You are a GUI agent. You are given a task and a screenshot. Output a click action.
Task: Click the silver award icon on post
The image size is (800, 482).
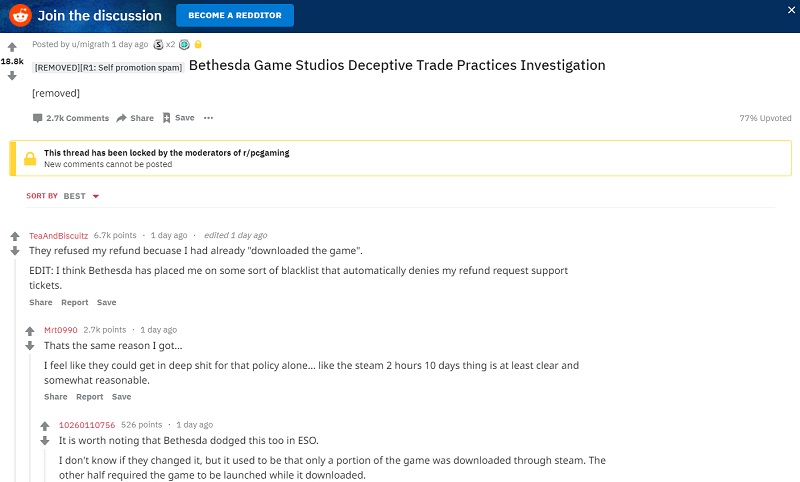coord(159,45)
